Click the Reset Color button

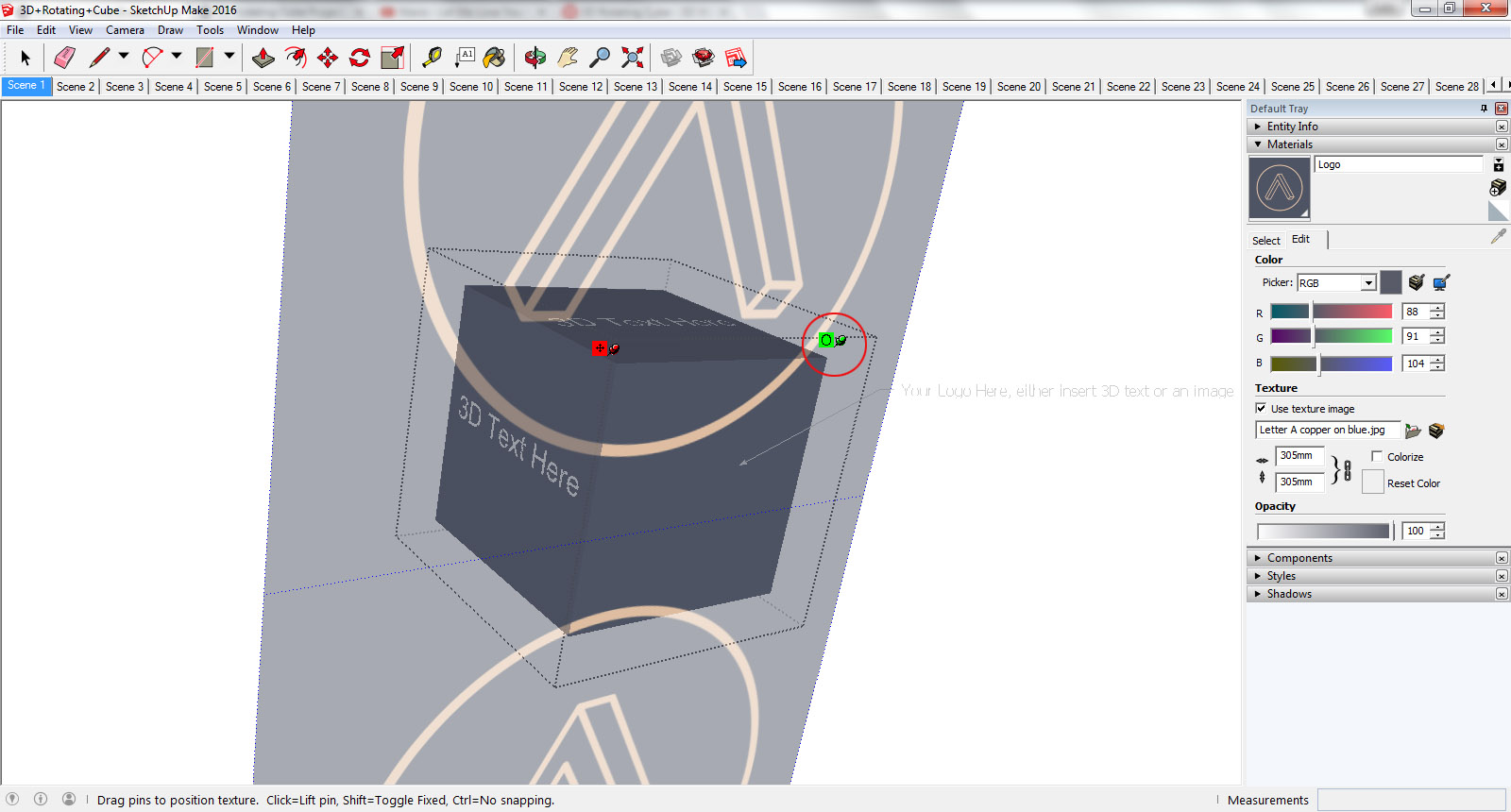[1372, 482]
